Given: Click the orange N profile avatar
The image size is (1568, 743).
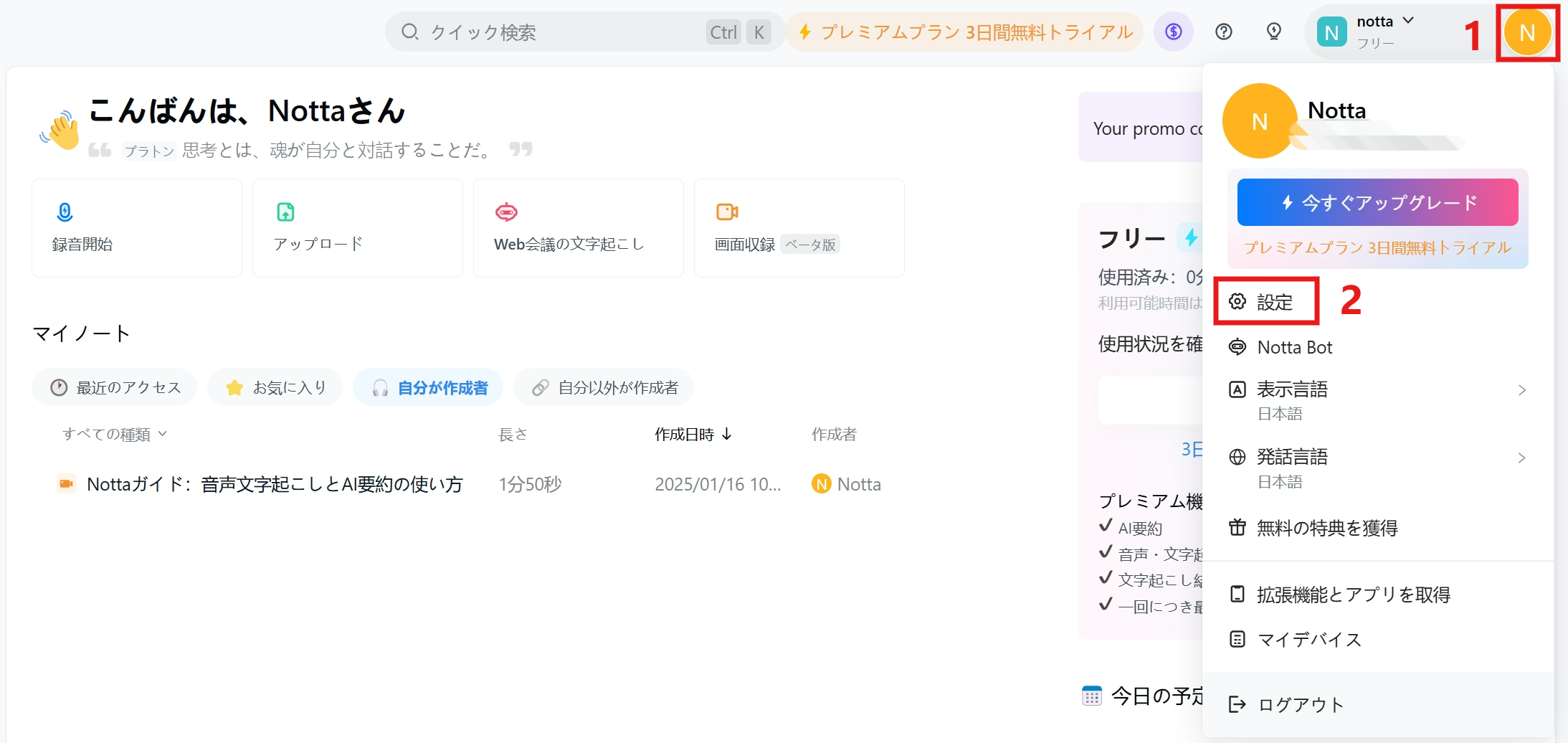Looking at the screenshot, I should point(1527,32).
